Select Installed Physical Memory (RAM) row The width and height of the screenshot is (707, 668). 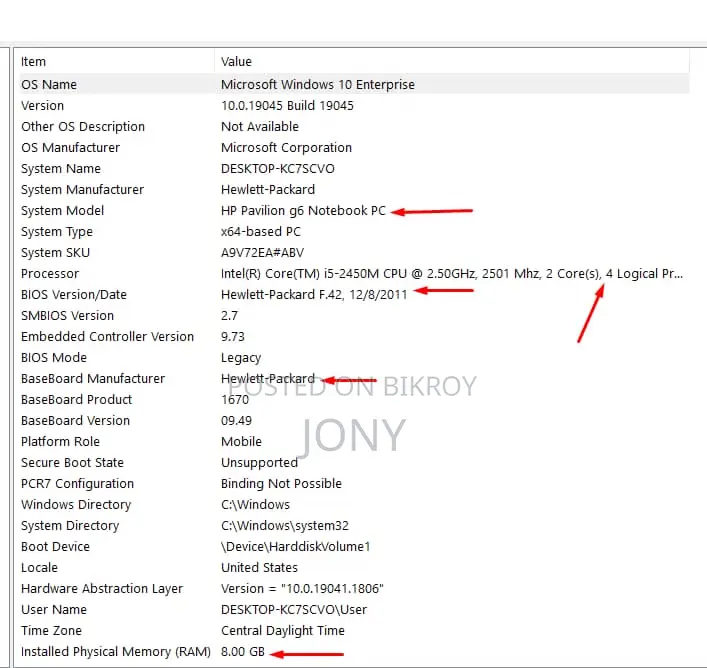click(116, 652)
